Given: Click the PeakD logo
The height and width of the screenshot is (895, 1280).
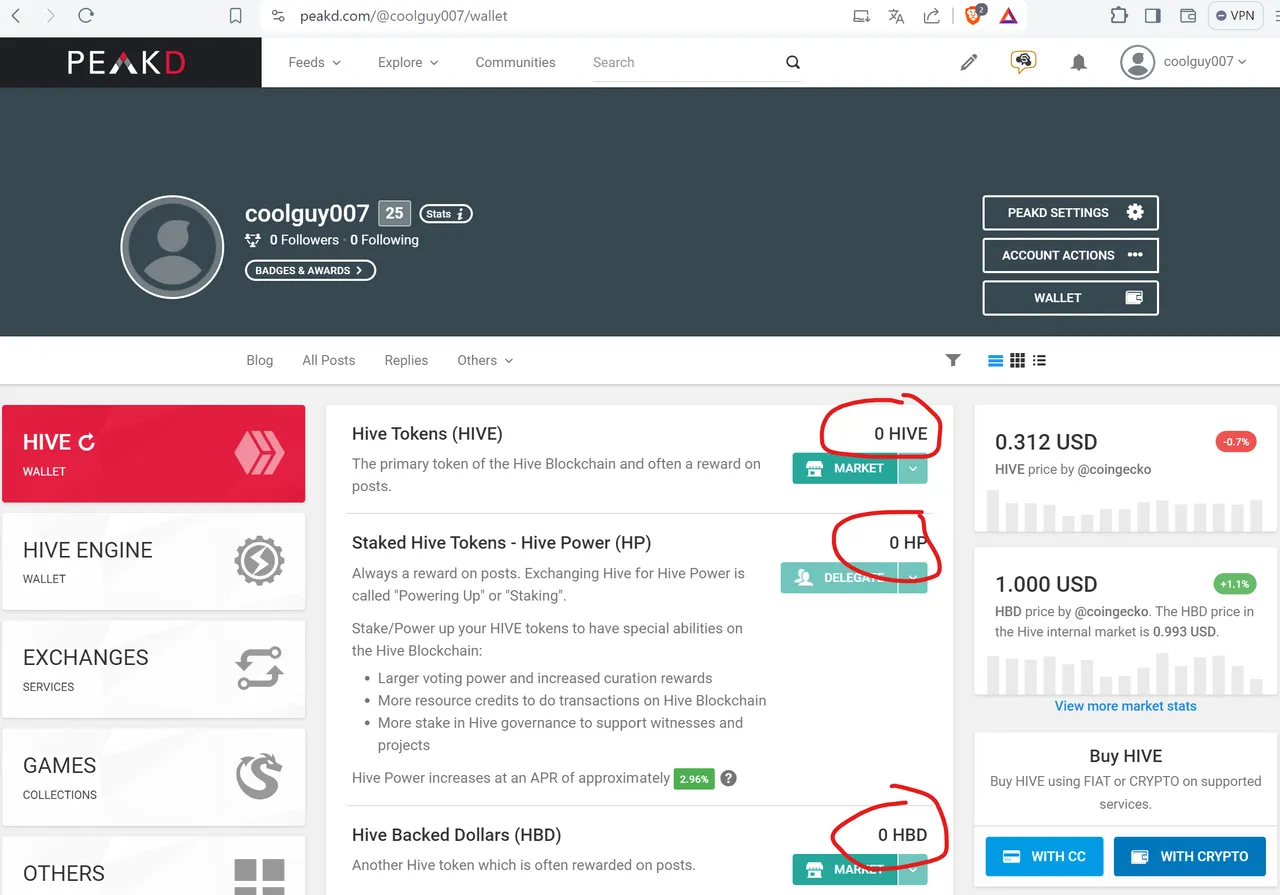Looking at the screenshot, I should coord(126,62).
